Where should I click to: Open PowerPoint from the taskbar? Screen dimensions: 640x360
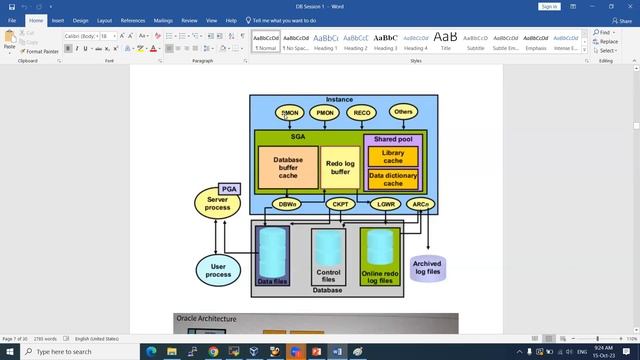click(x=316, y=351)
